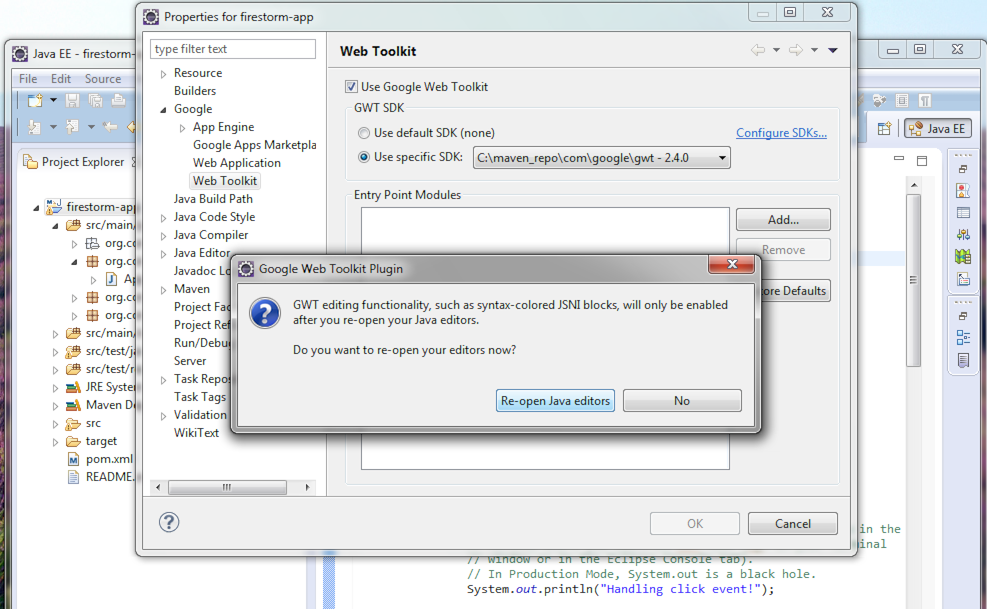987x609 pixels.
Task: Click the properties tree horizontal scrollbar
Action: (x=227, y=487)
